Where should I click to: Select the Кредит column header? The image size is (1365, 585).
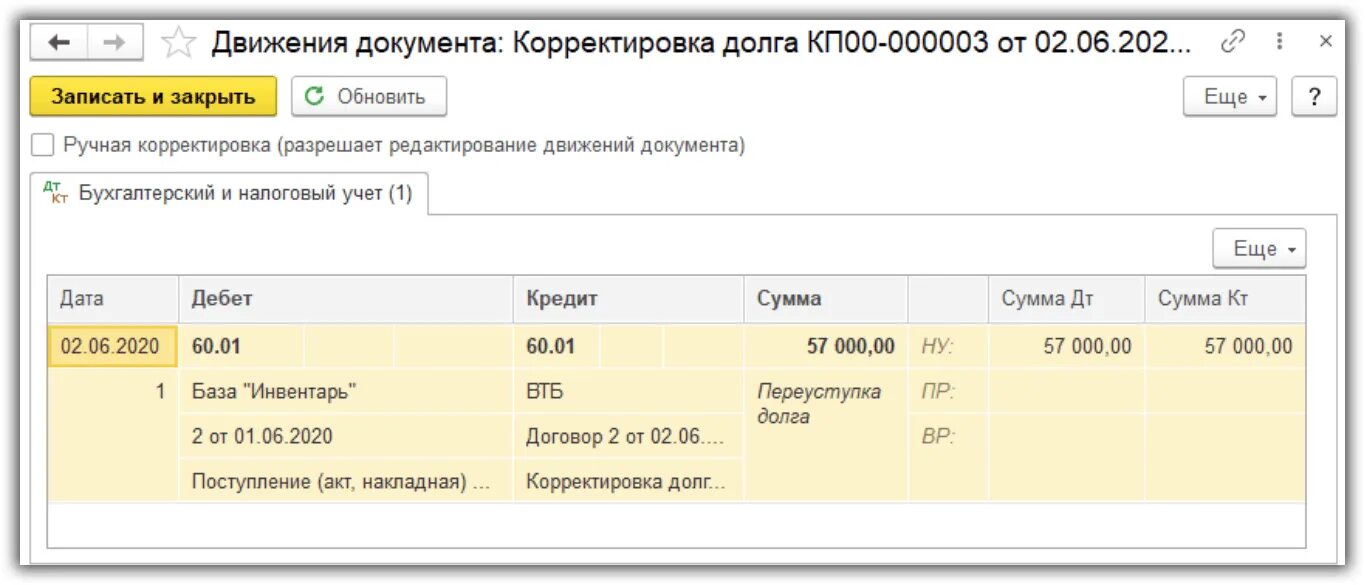pos(629,299)
